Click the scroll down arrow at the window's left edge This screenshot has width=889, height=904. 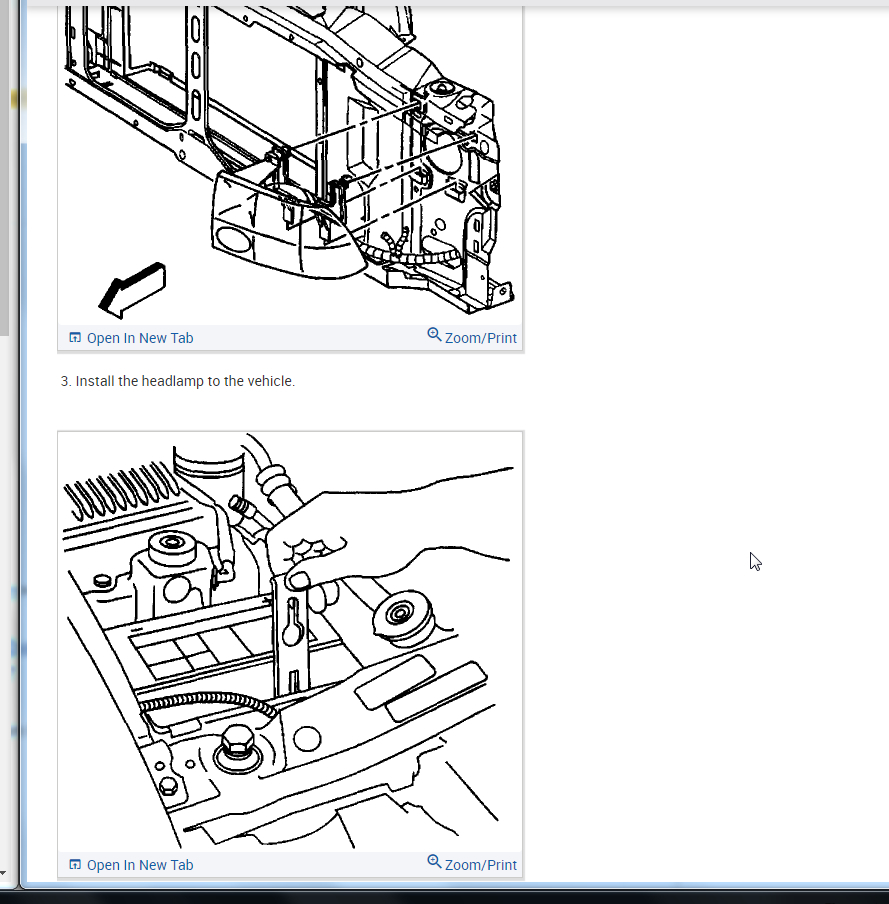[x=3, y=873]
